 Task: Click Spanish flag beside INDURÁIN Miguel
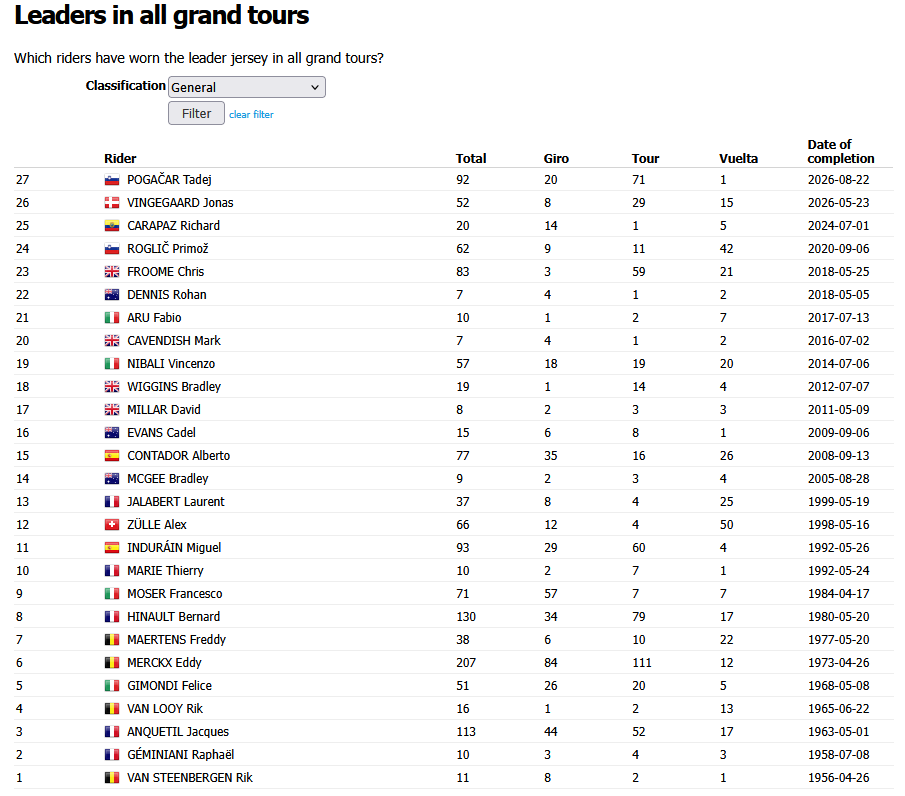(x=112, y=548)
